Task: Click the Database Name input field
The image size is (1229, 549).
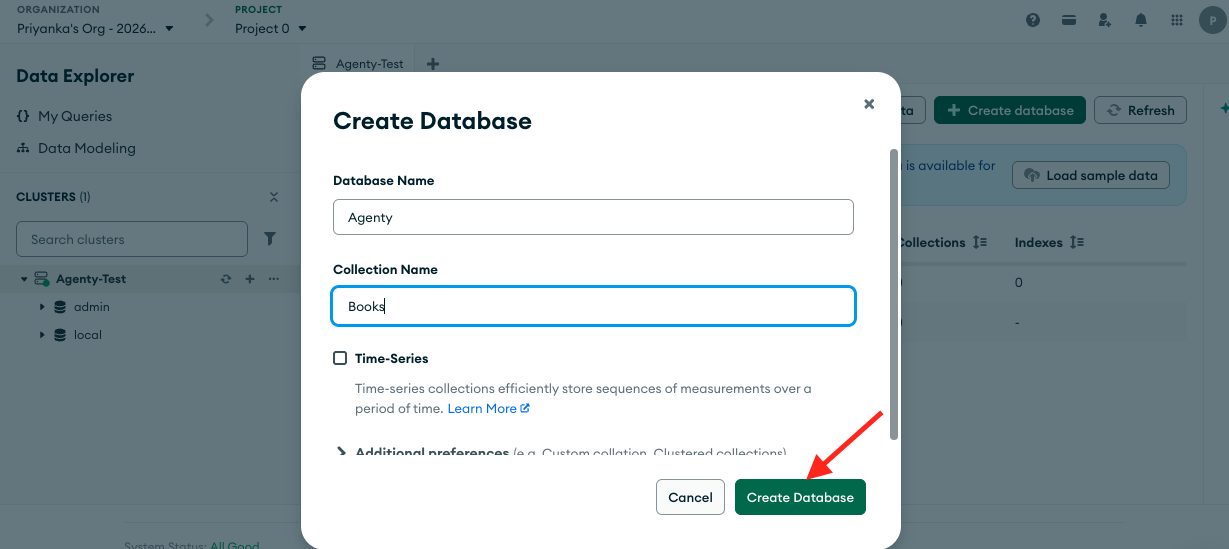Action: tap(592, 217)
